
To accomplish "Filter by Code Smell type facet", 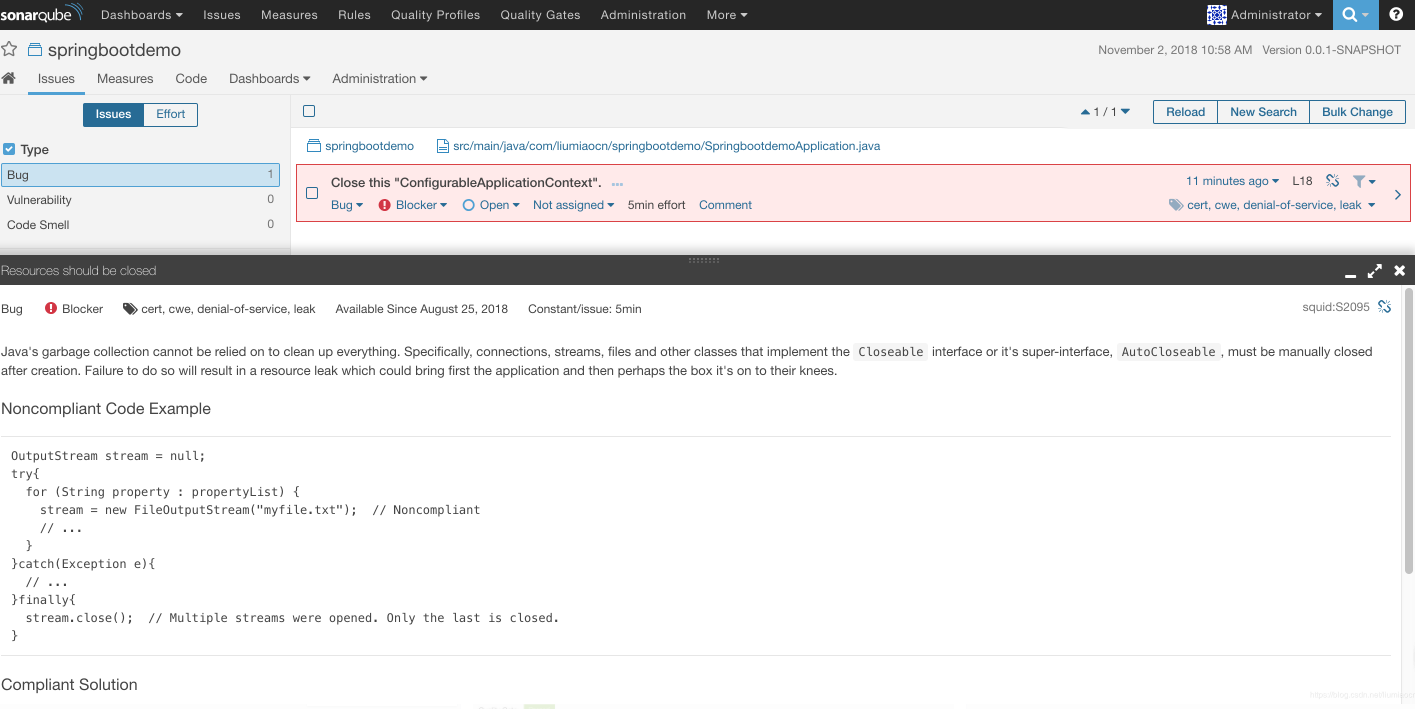I will pyautogui.click(x=141, y=225).
